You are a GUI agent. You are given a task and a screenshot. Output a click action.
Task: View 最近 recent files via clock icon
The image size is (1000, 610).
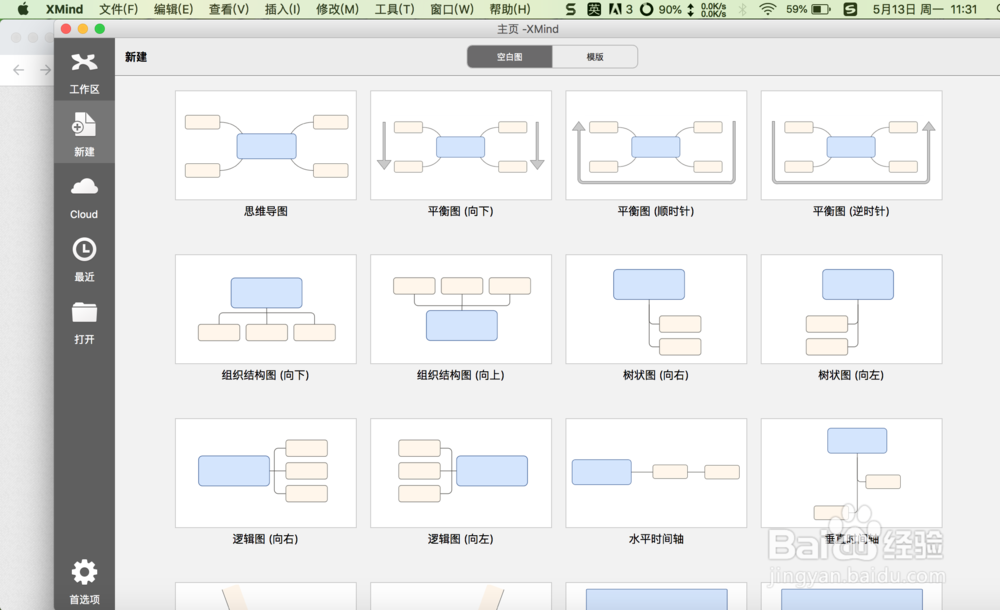tap(83, 256)
